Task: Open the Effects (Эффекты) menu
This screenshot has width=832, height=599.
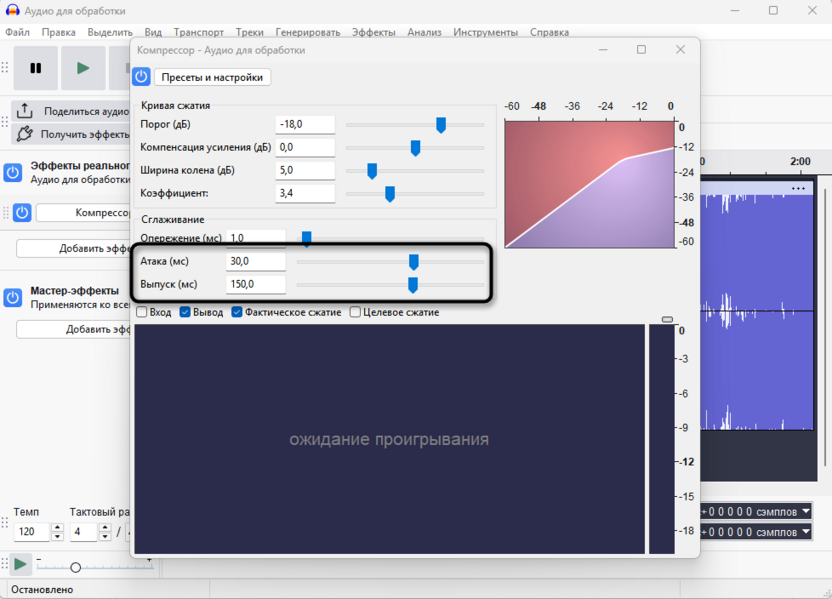Action: coord(374,32)
